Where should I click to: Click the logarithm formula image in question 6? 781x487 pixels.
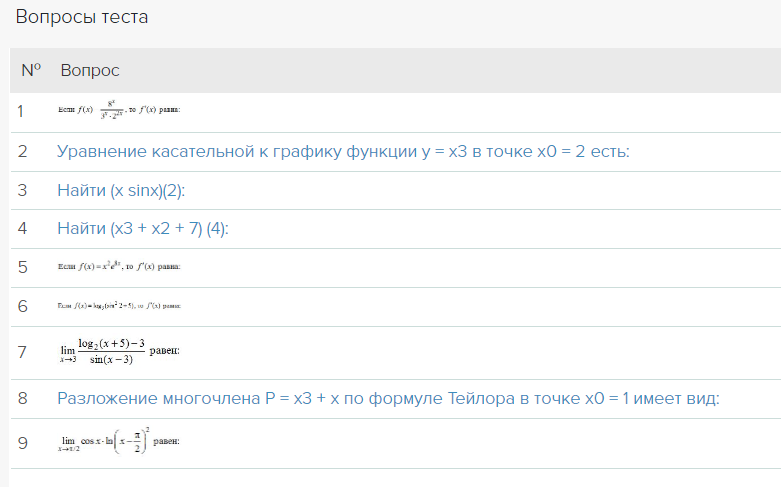point(119,306)
